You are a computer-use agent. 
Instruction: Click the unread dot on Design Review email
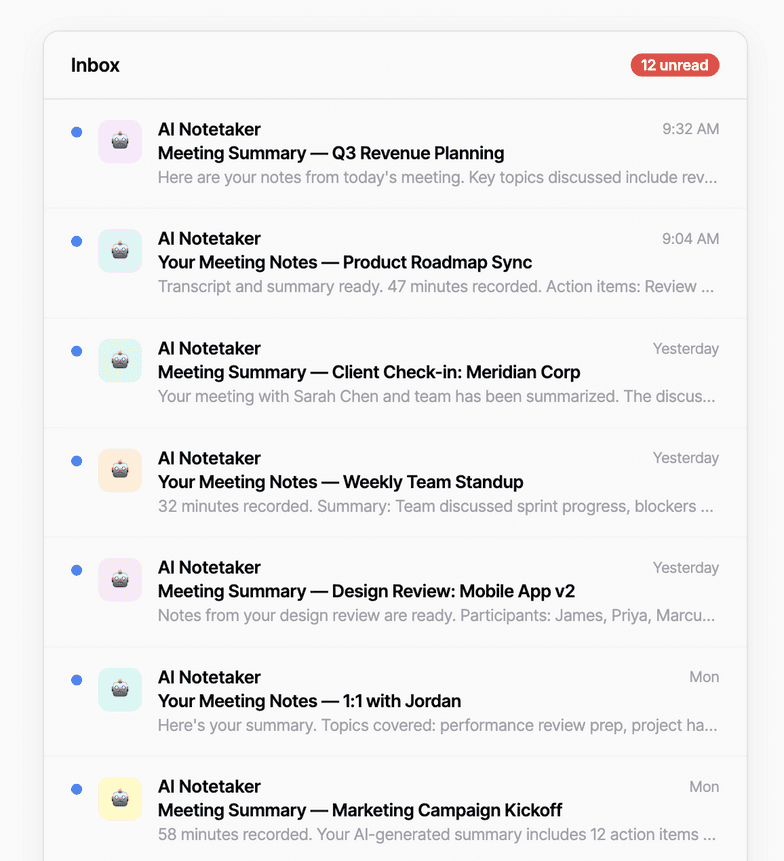point(77,570)
